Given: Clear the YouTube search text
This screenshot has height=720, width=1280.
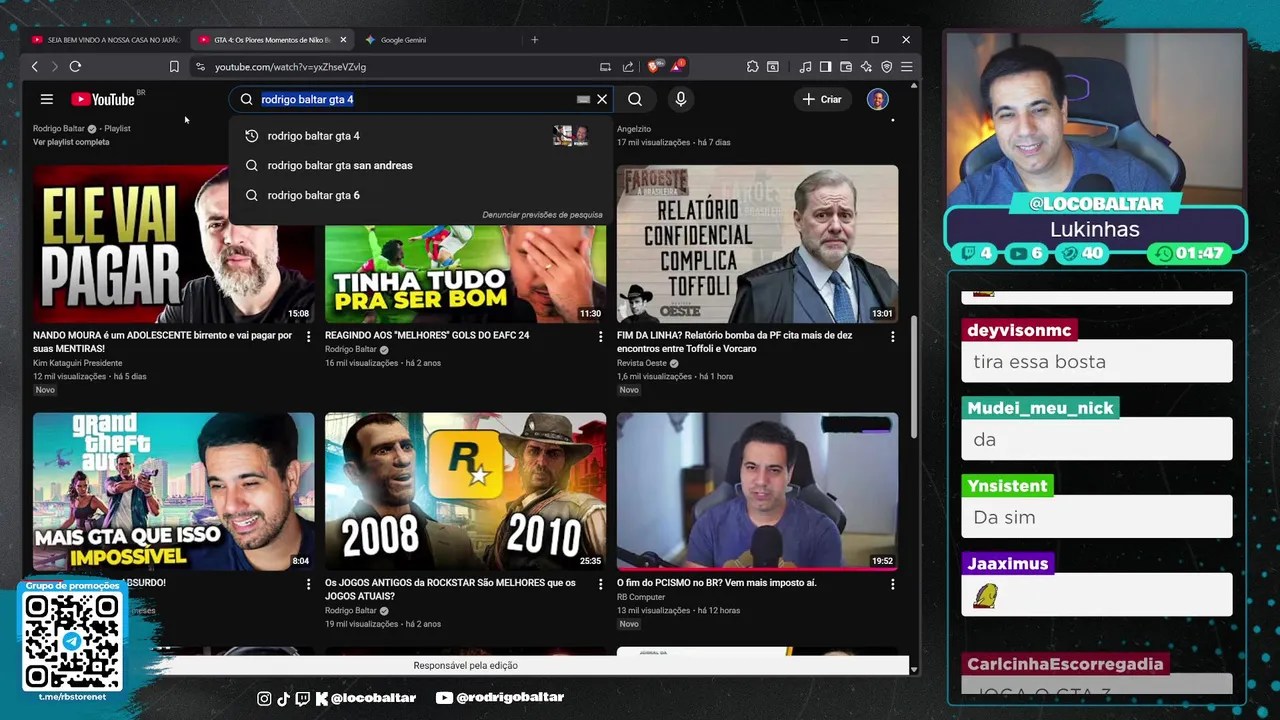Looking at the screenshot, I should point(602,99).
